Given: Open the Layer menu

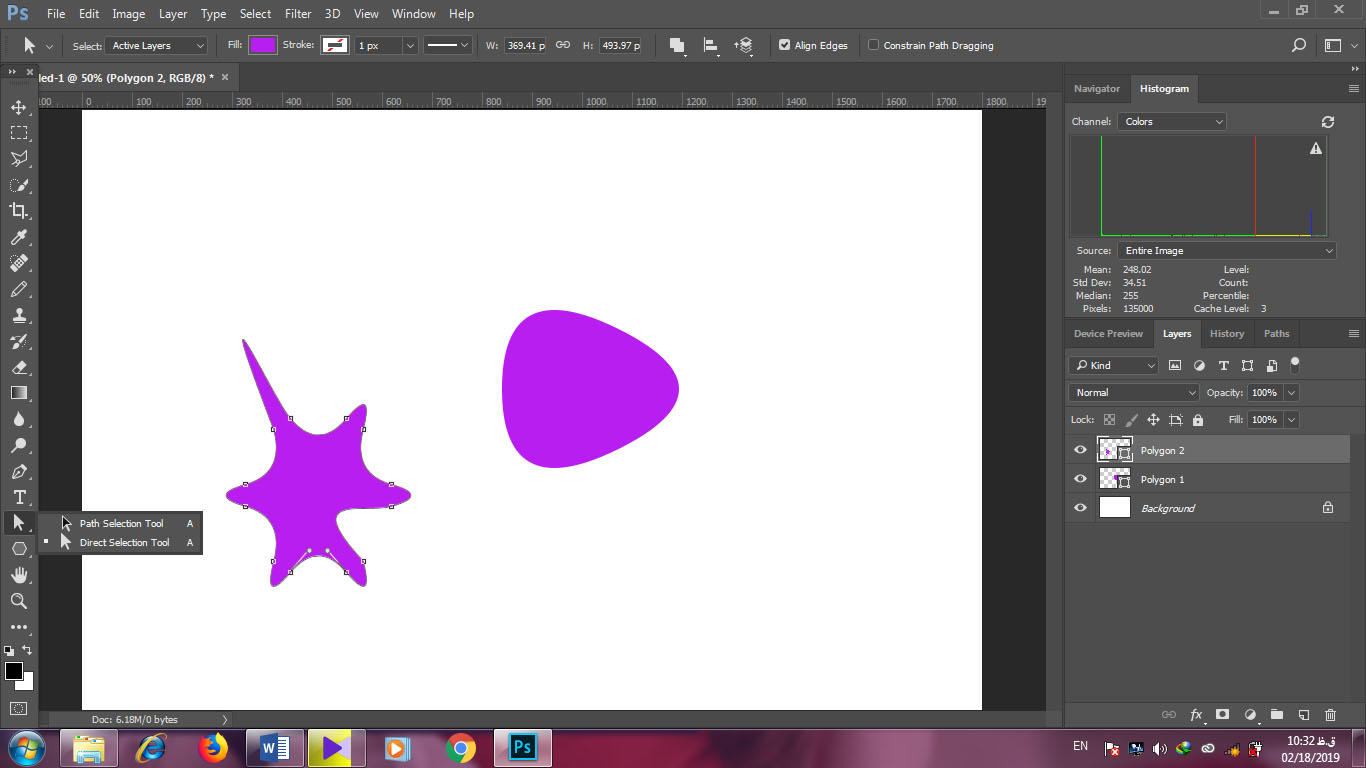Looking at the screenshot, I should click(172, 14).
